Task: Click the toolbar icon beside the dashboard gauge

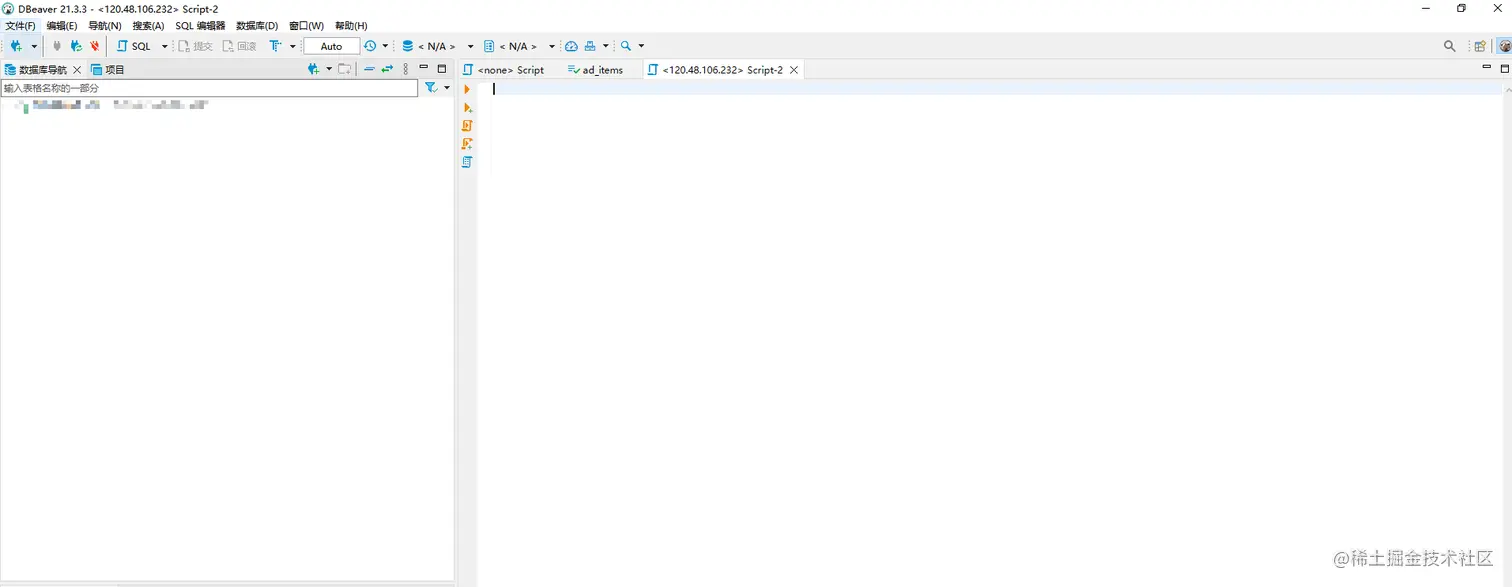Action: point(590,46)
